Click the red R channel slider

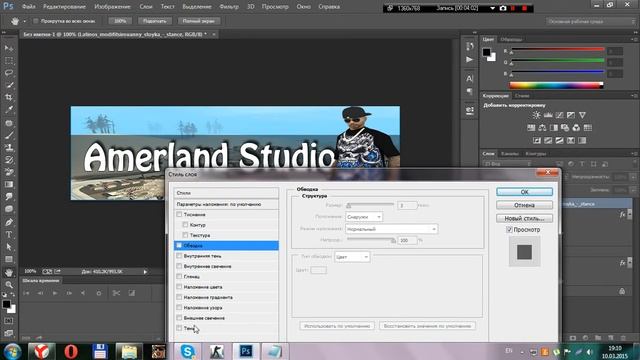click(x=557, y=50)
